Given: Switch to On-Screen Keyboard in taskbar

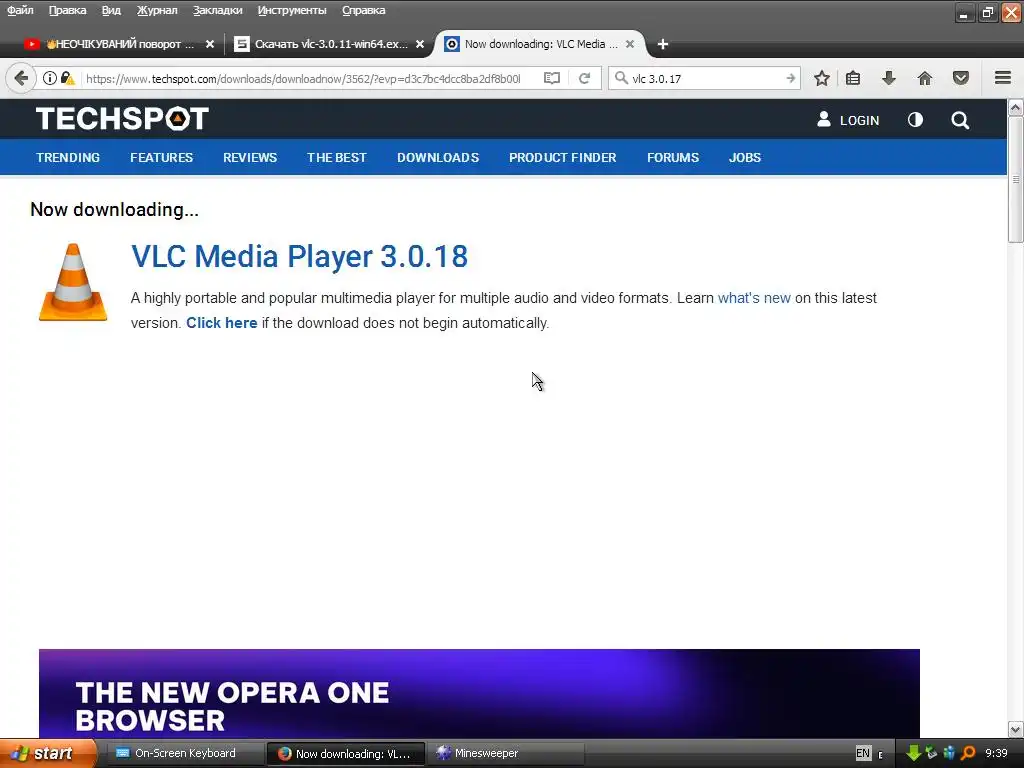Looking at the screenshot, I should 184,753.
